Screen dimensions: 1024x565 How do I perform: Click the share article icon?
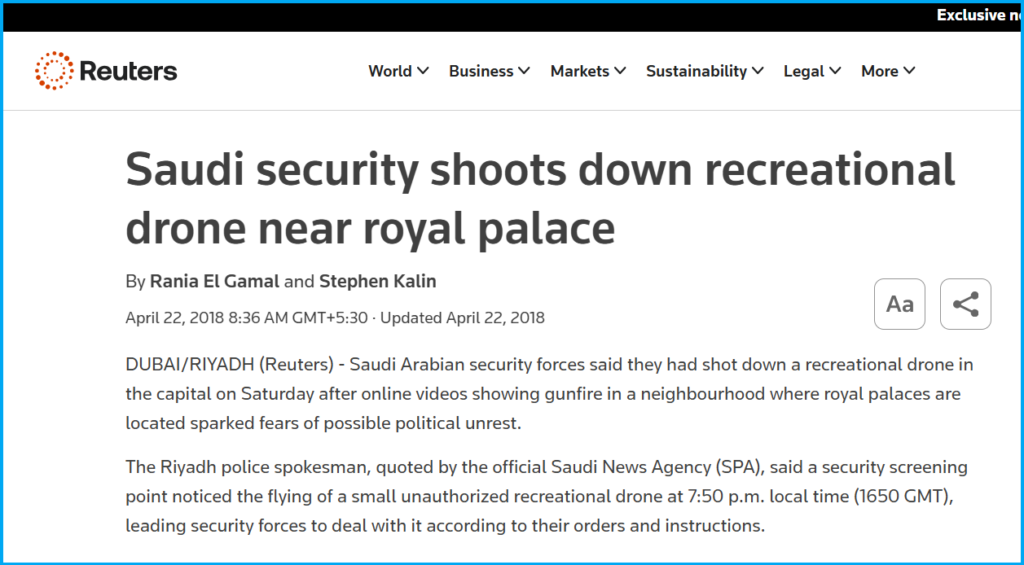965,304
